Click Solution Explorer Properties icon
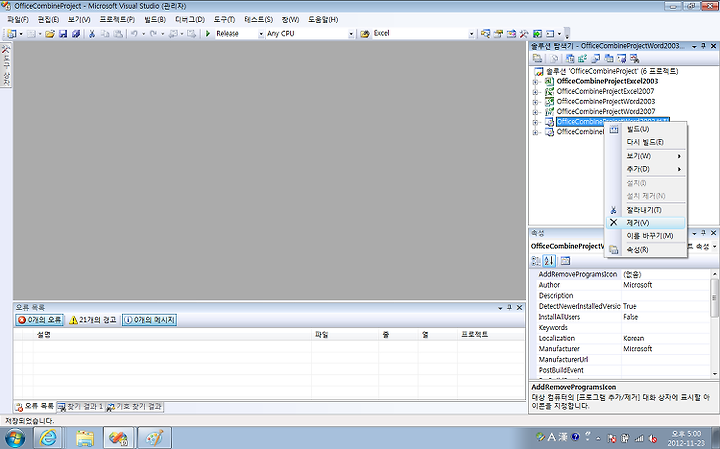This screenshot has width=720, height=449. click(537, 58)
